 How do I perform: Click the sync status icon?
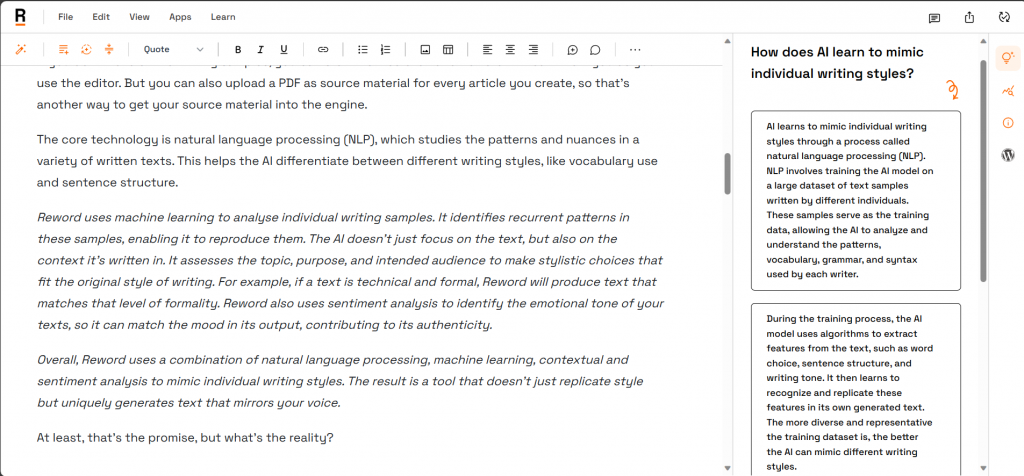[1004, 17]
